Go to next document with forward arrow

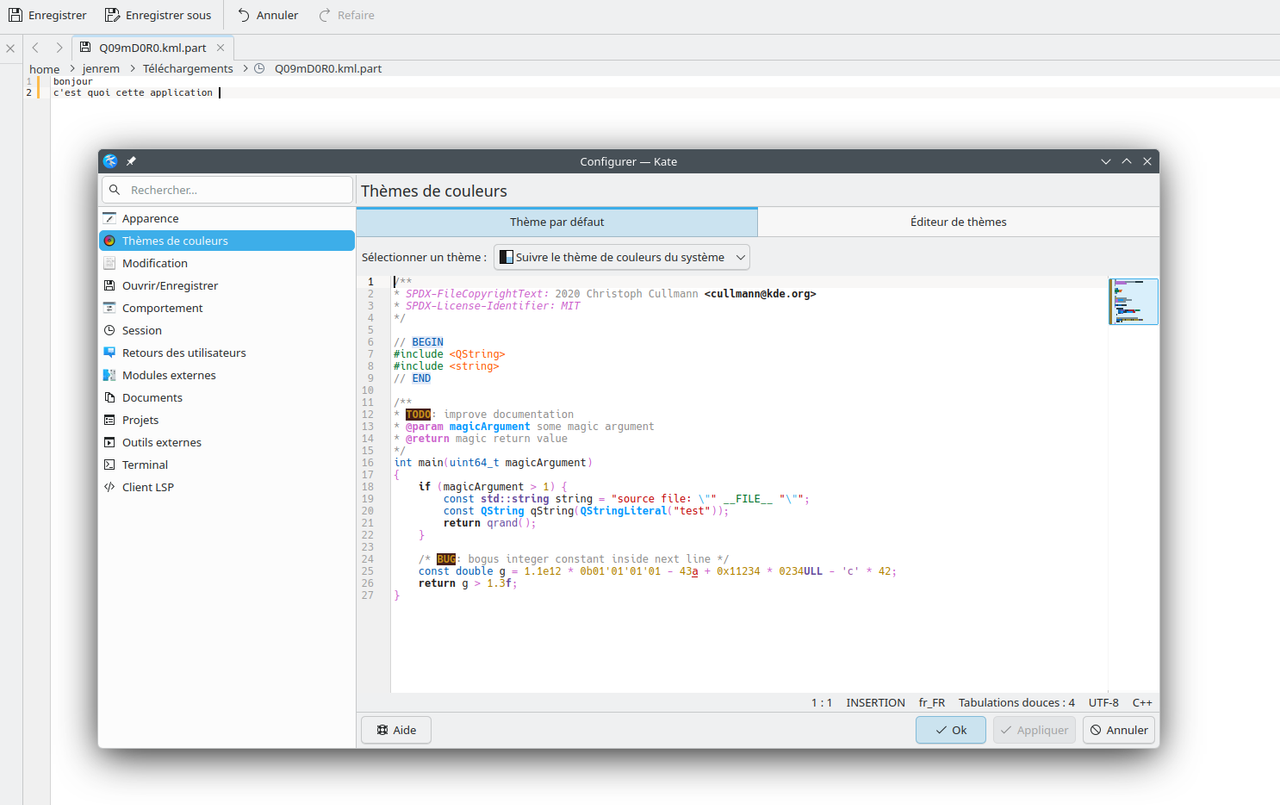coord(59,47)
